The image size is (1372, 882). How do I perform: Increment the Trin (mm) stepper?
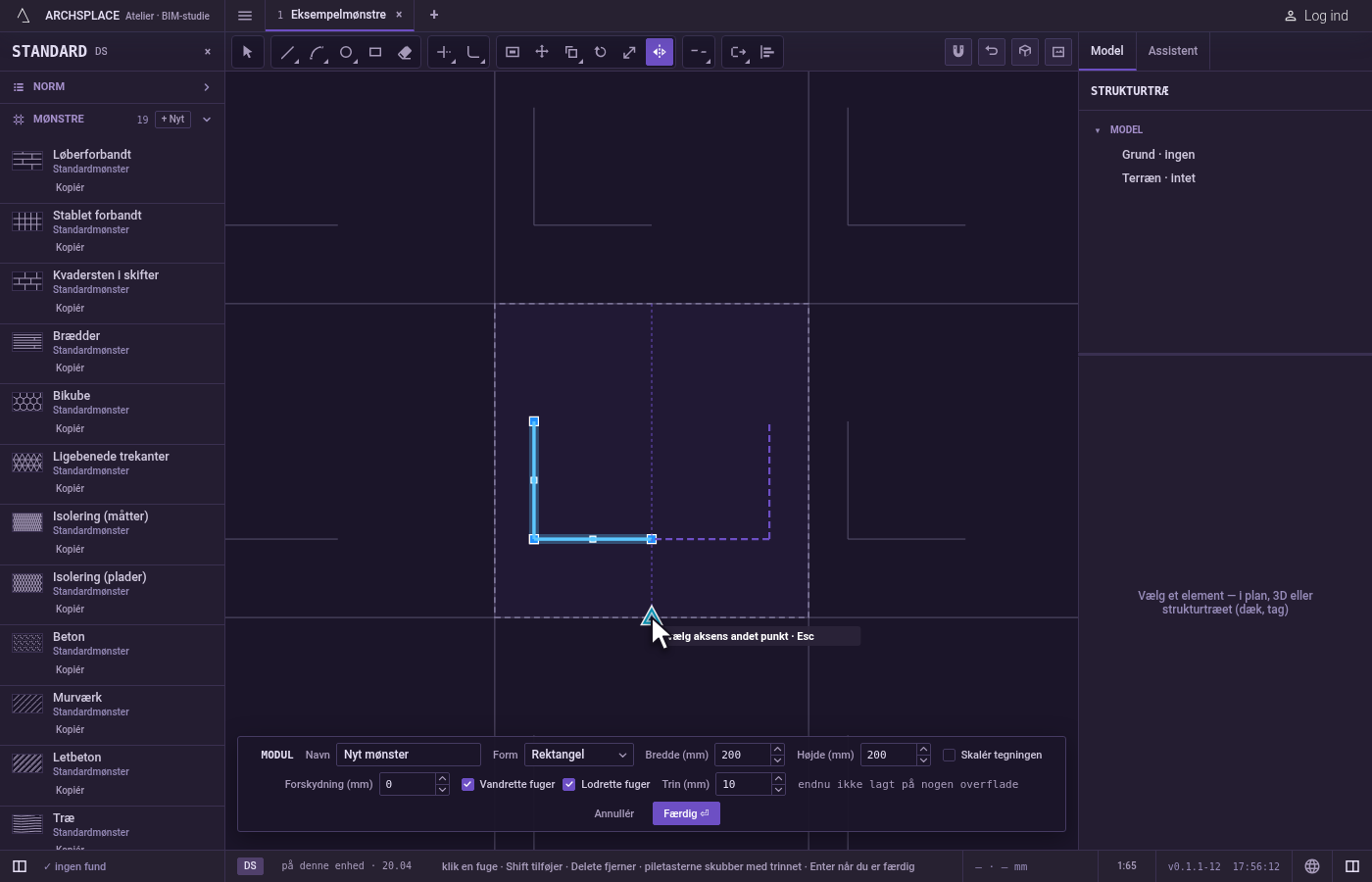778,779
